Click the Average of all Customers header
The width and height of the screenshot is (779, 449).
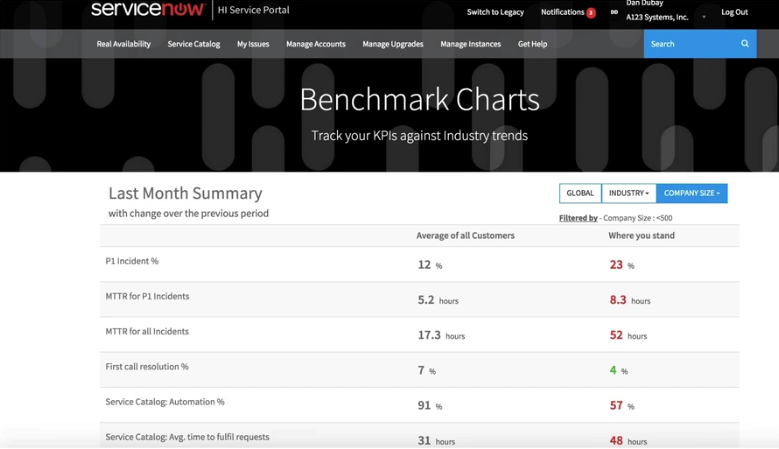click(x=466, y=235)
